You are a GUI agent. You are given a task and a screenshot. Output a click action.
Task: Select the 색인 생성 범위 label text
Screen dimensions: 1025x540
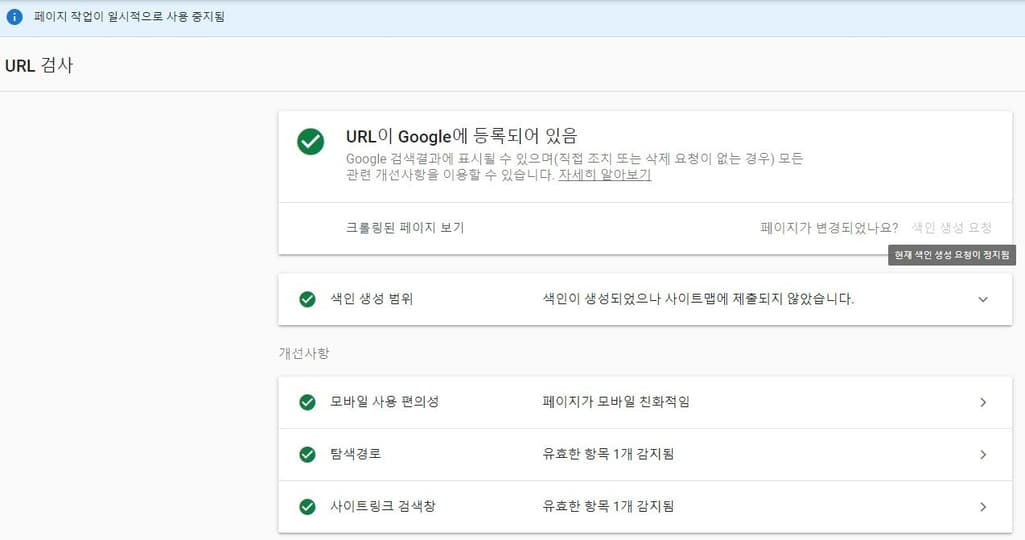(x=371, y=299)
